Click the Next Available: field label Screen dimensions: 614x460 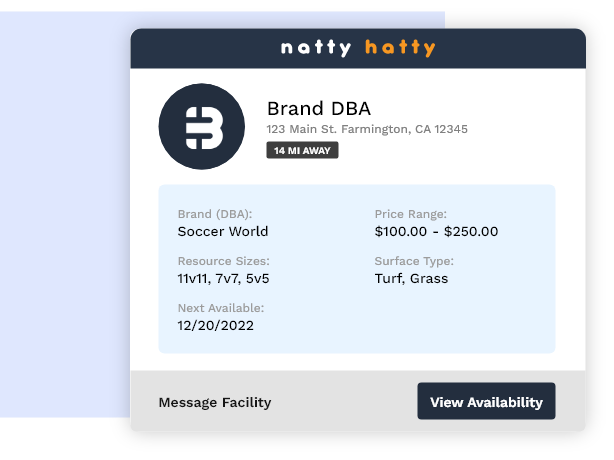(x=220, y=308)
